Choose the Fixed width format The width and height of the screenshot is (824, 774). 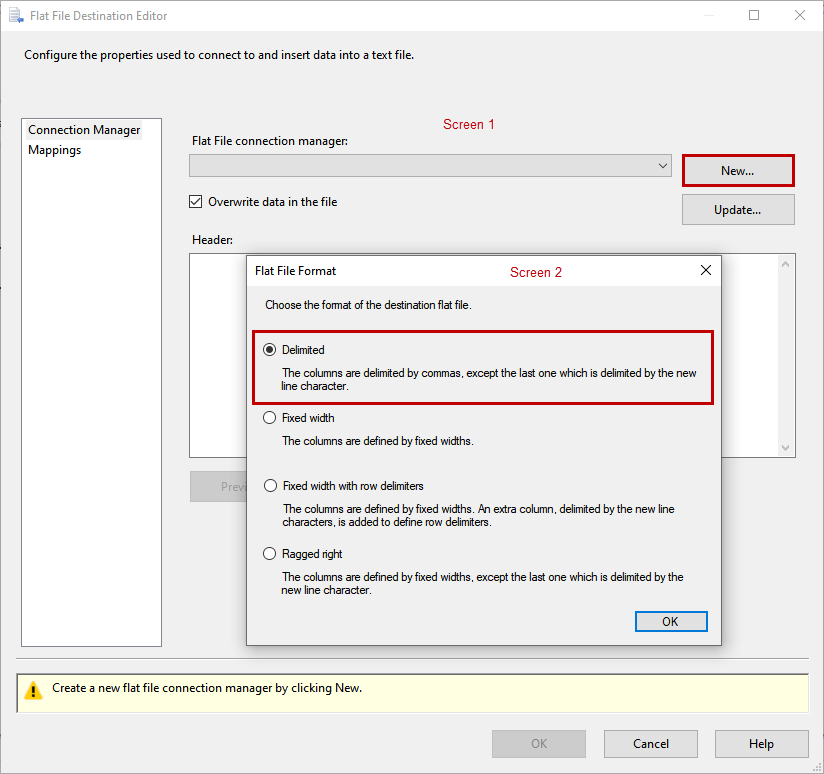point(269,417)
